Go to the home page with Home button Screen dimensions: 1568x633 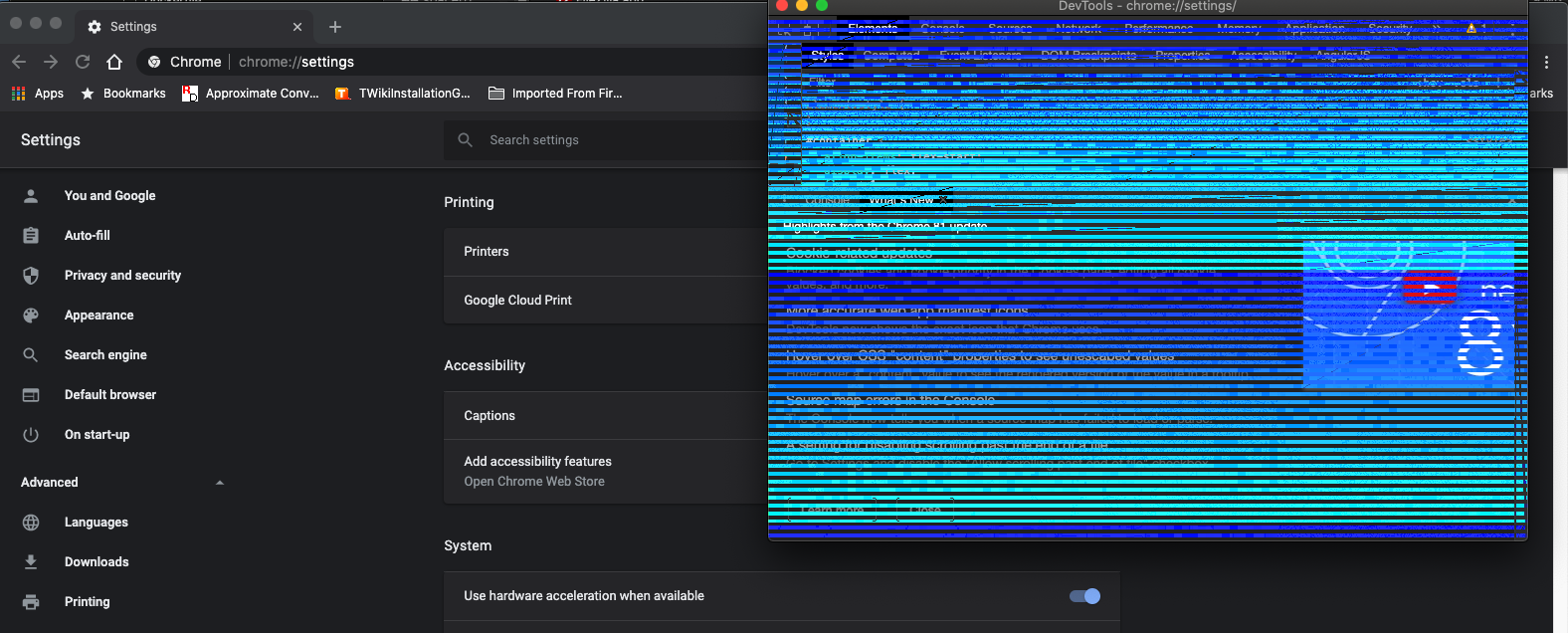click(x=114, y=62)
